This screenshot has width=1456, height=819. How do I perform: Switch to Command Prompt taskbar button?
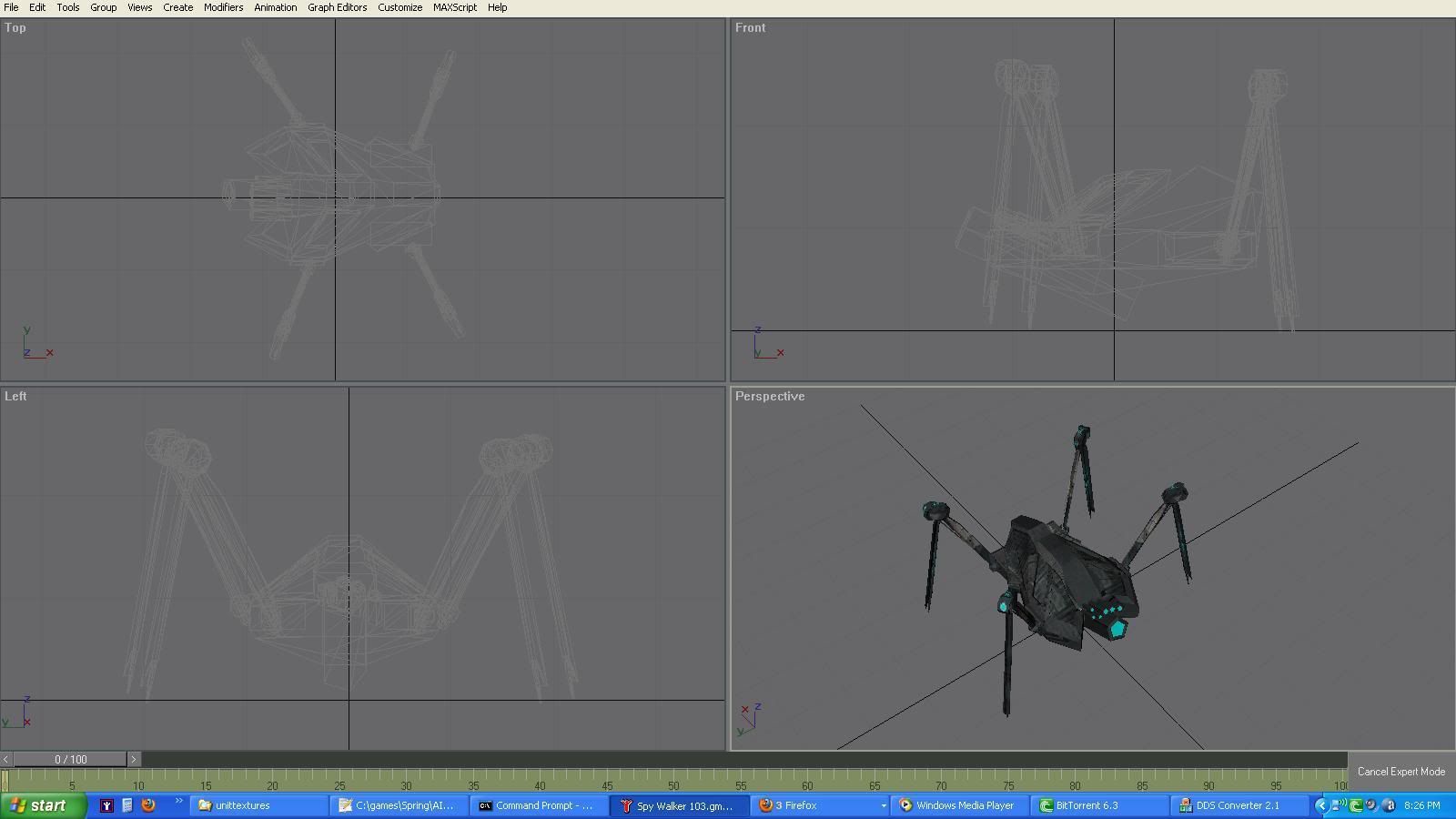pos(541,805)
